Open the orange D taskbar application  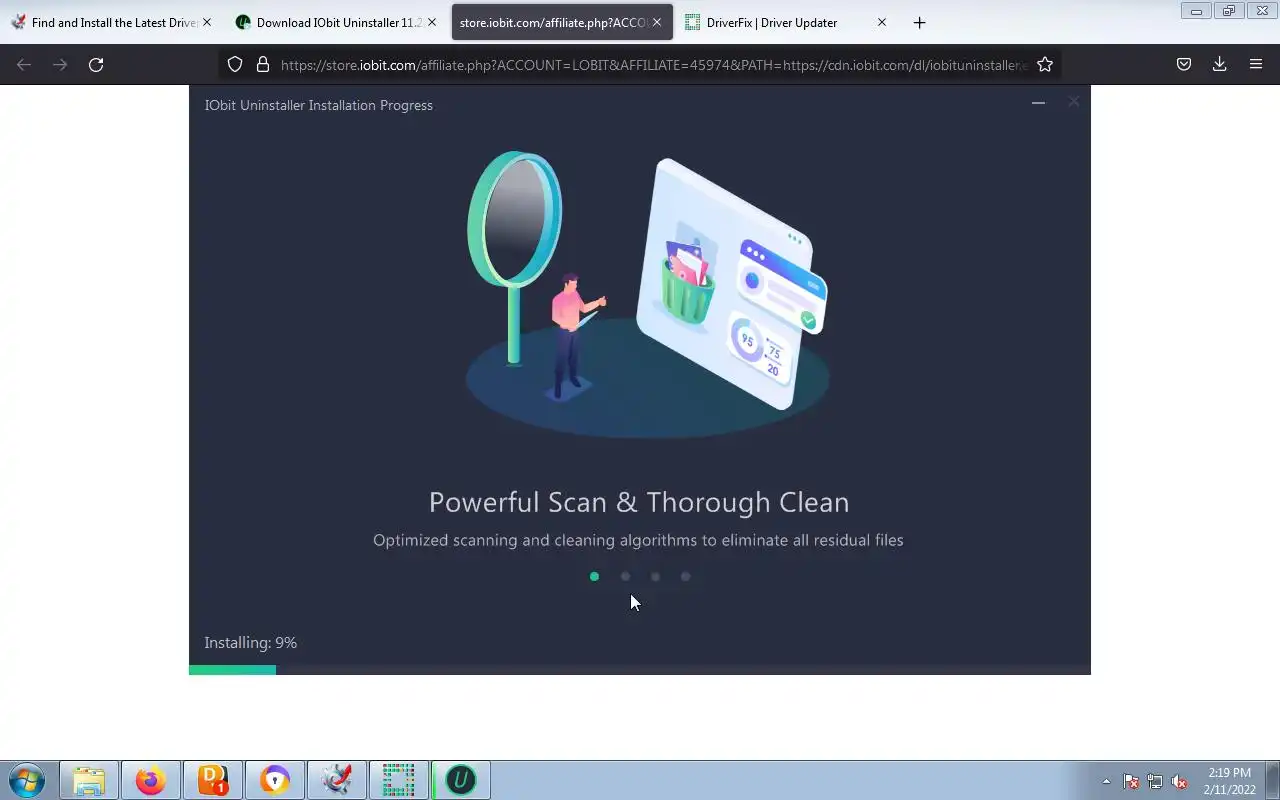[x=213, y=780]
